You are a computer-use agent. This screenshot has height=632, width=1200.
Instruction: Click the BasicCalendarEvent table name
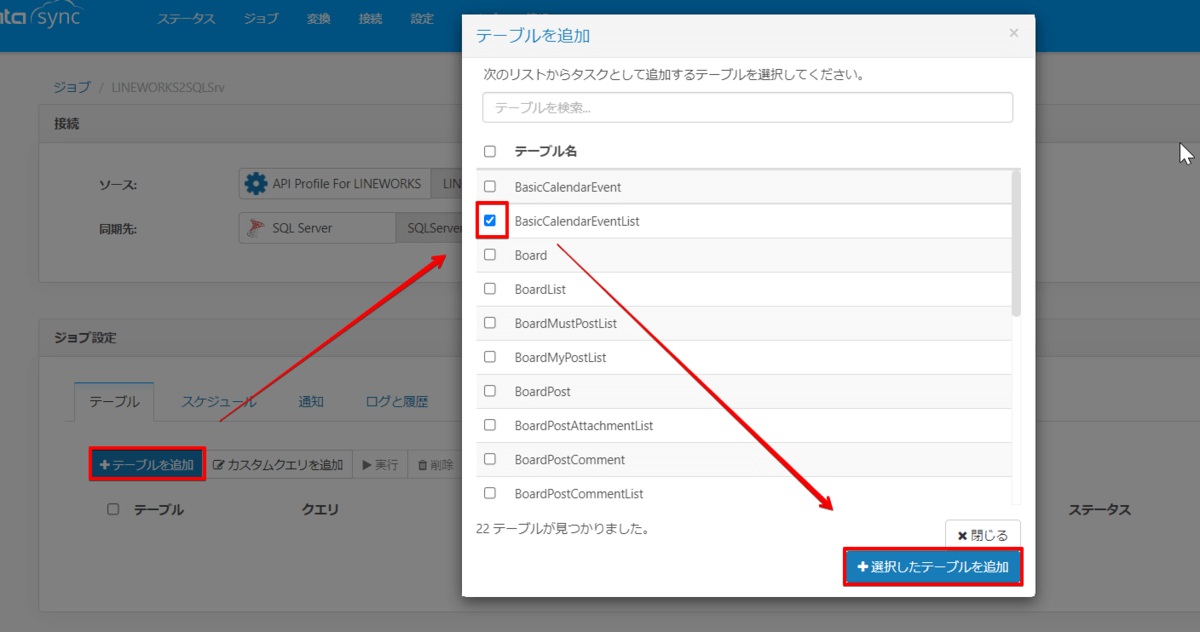pos(568,186)
